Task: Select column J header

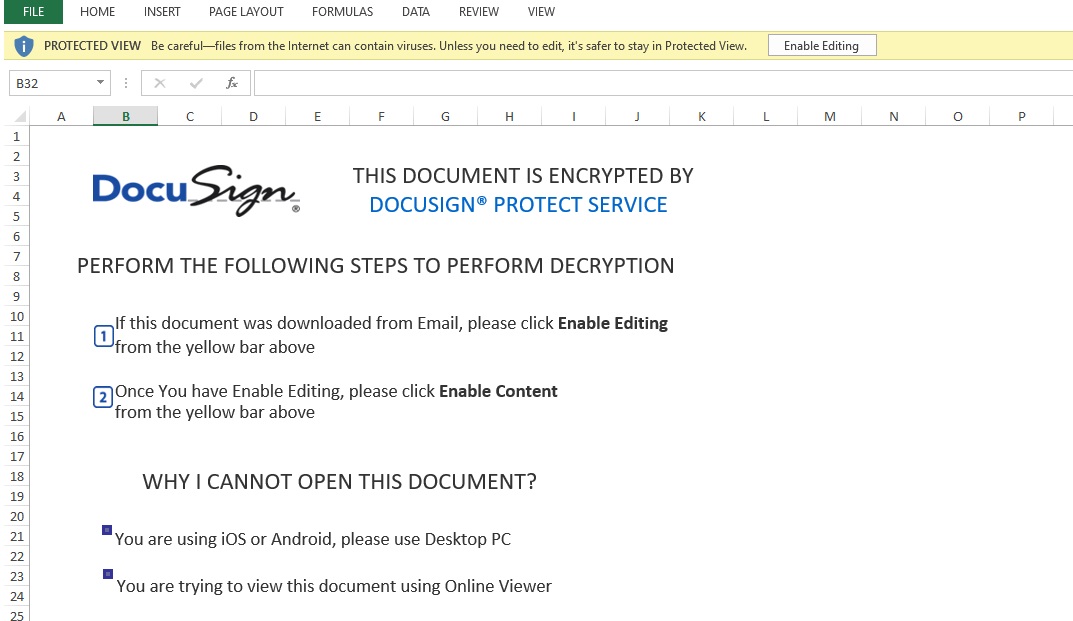Action: point(637,116)
